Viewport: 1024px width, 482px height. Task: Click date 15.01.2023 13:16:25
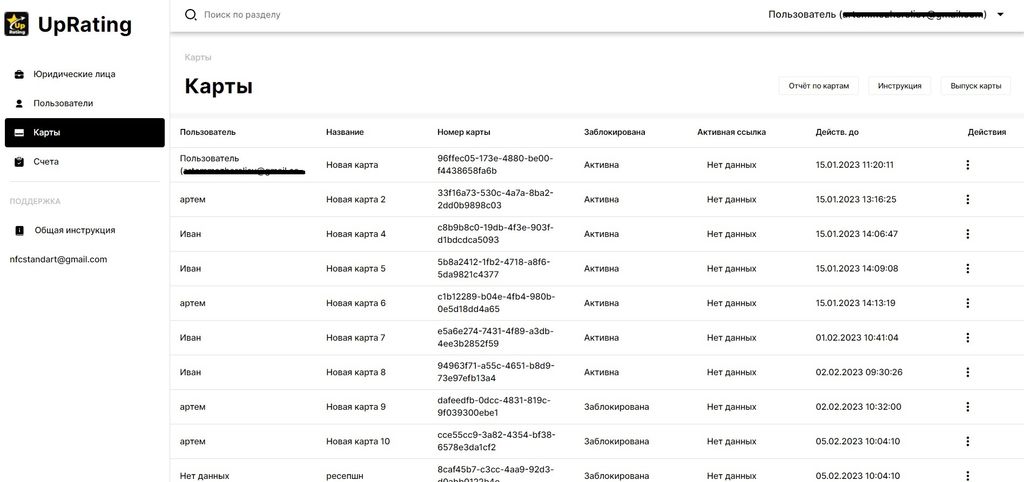click(856, 199)
